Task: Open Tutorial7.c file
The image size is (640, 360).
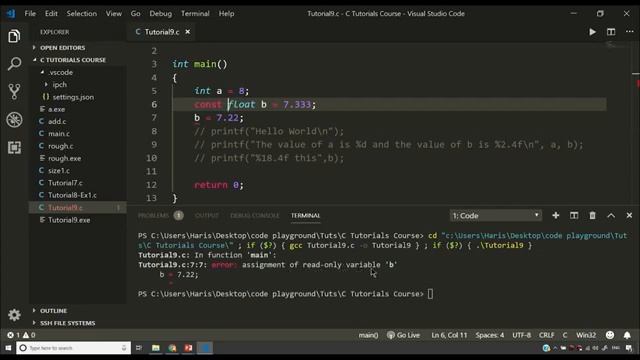Action: pos(65,183)
